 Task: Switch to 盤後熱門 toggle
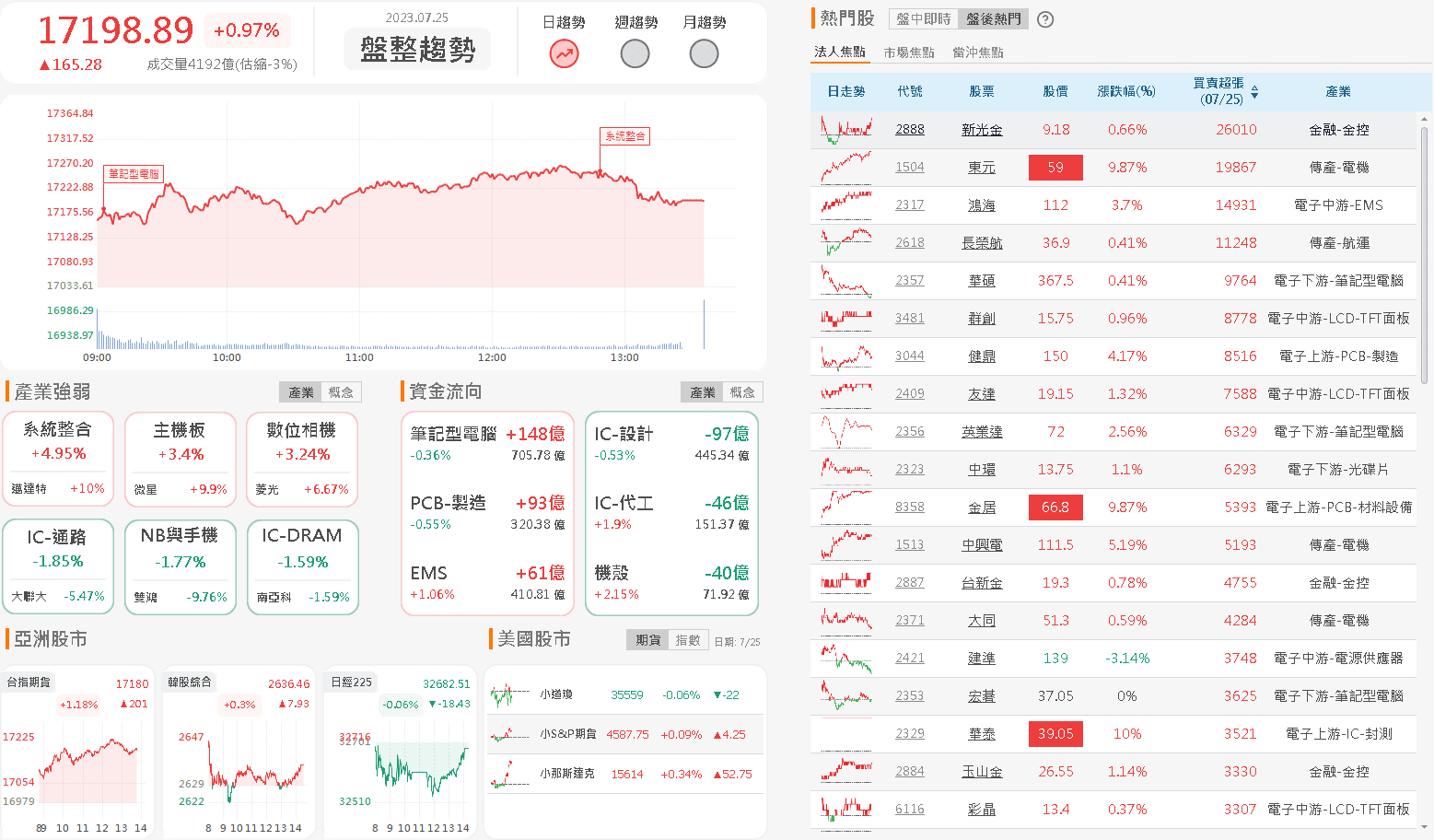tap(993, 19)
